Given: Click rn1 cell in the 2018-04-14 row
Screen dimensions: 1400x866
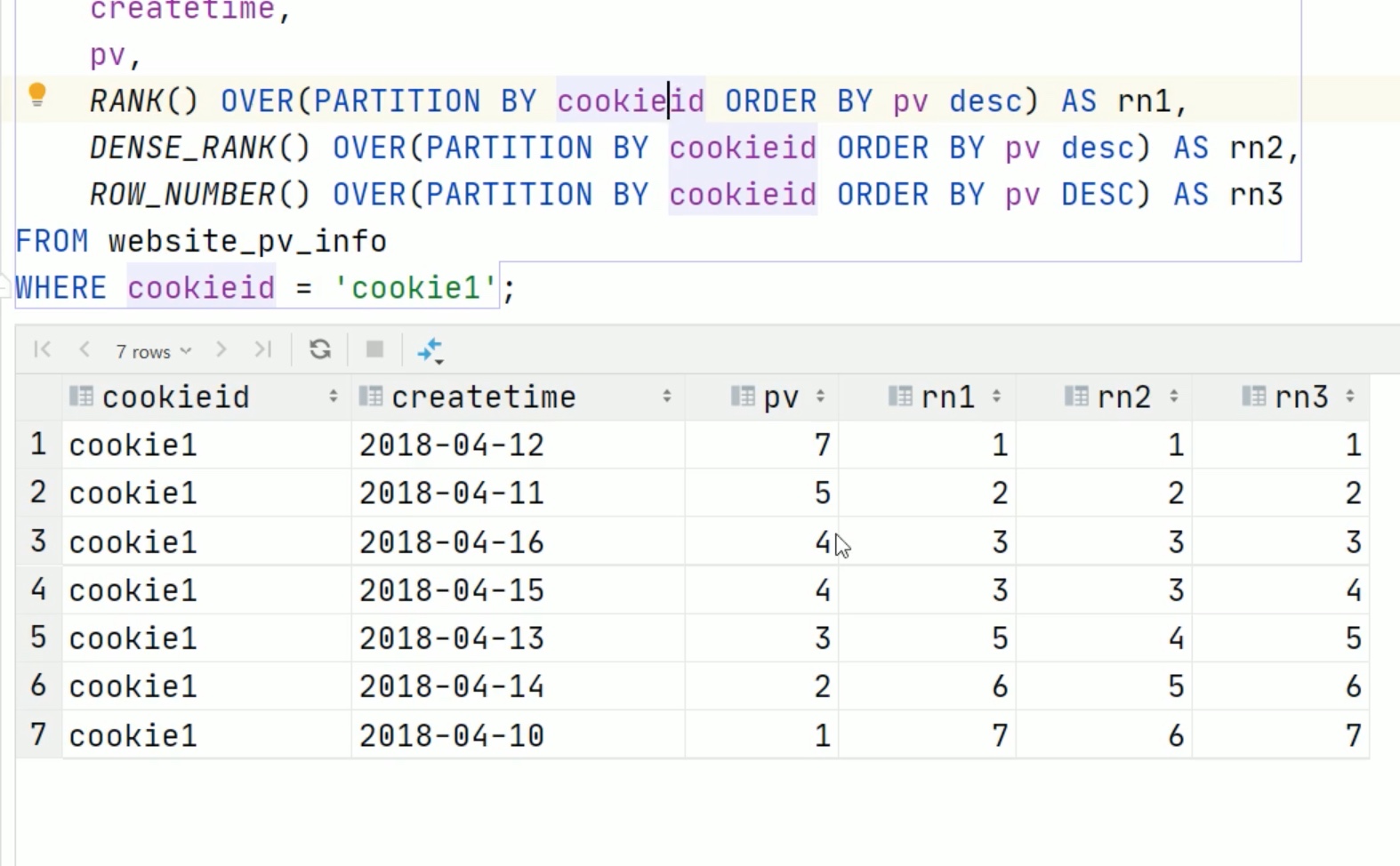Looking at the screenshot, I should coord(927,686).
